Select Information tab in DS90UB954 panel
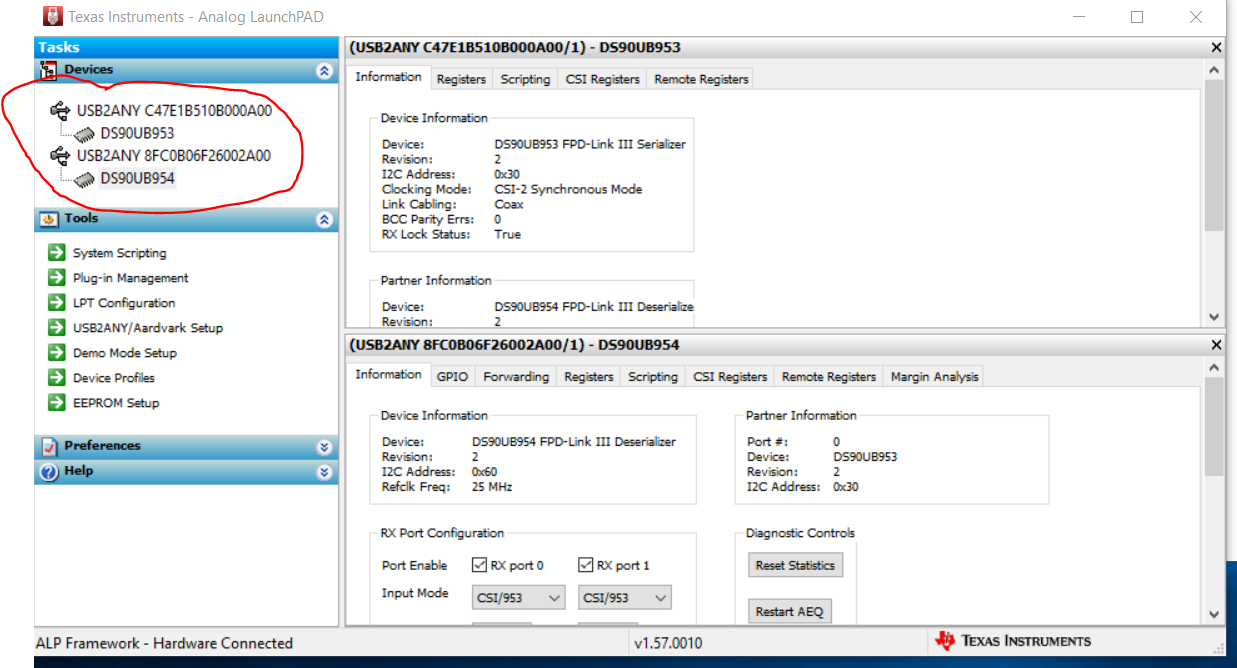Image resolution: width=1237 pixels, height=668 pixels. click(389, 374)
